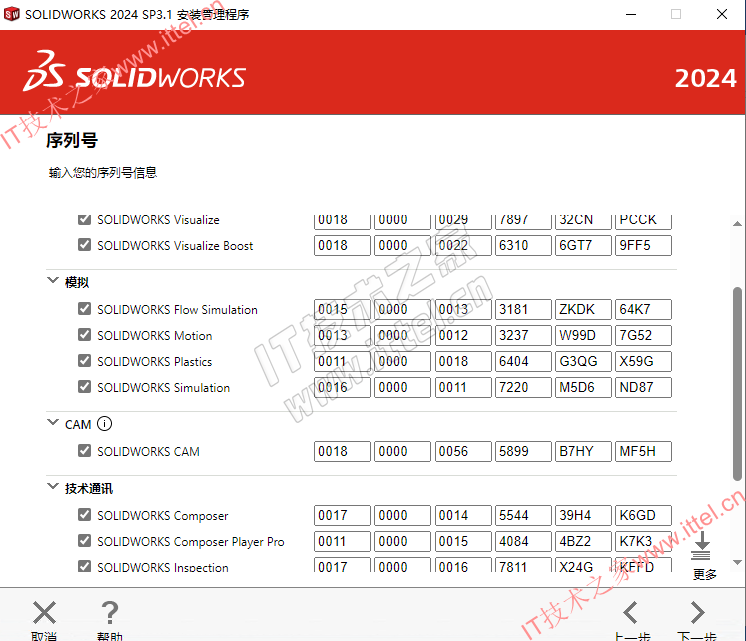Uncheck SOLIDWORKS Composer checkbox
The height and width of the screenshot is (641, 746).
(x=85, y=515)
